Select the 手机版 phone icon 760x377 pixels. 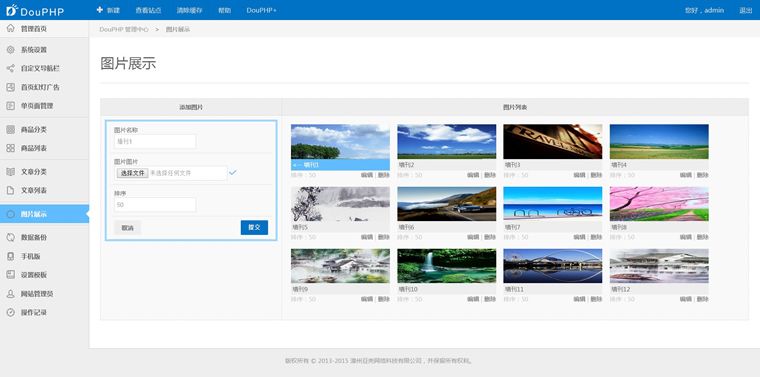coord(10,256)
